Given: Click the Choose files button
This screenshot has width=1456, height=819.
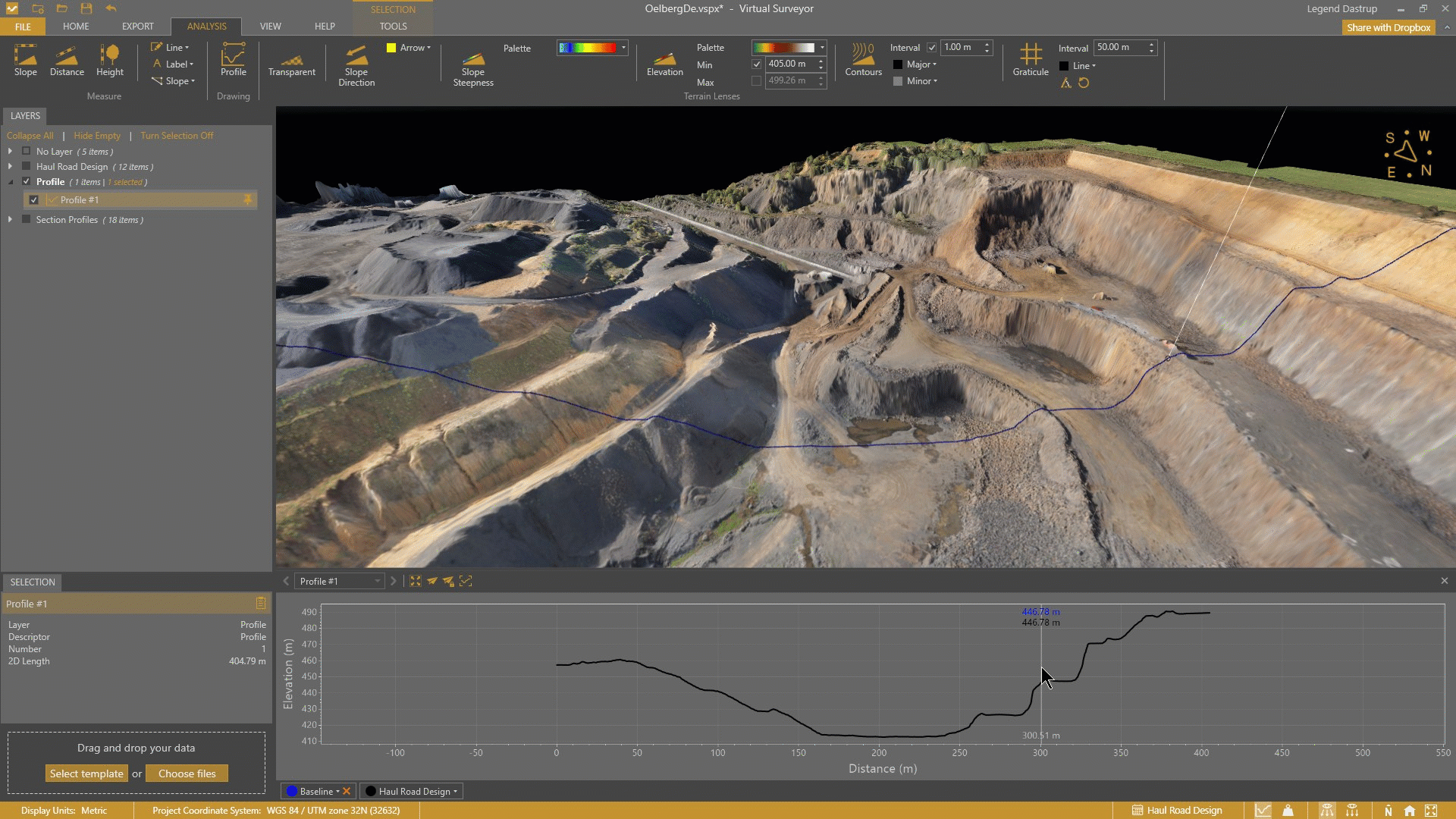Looking at the screenshot, I should (187, 773).
